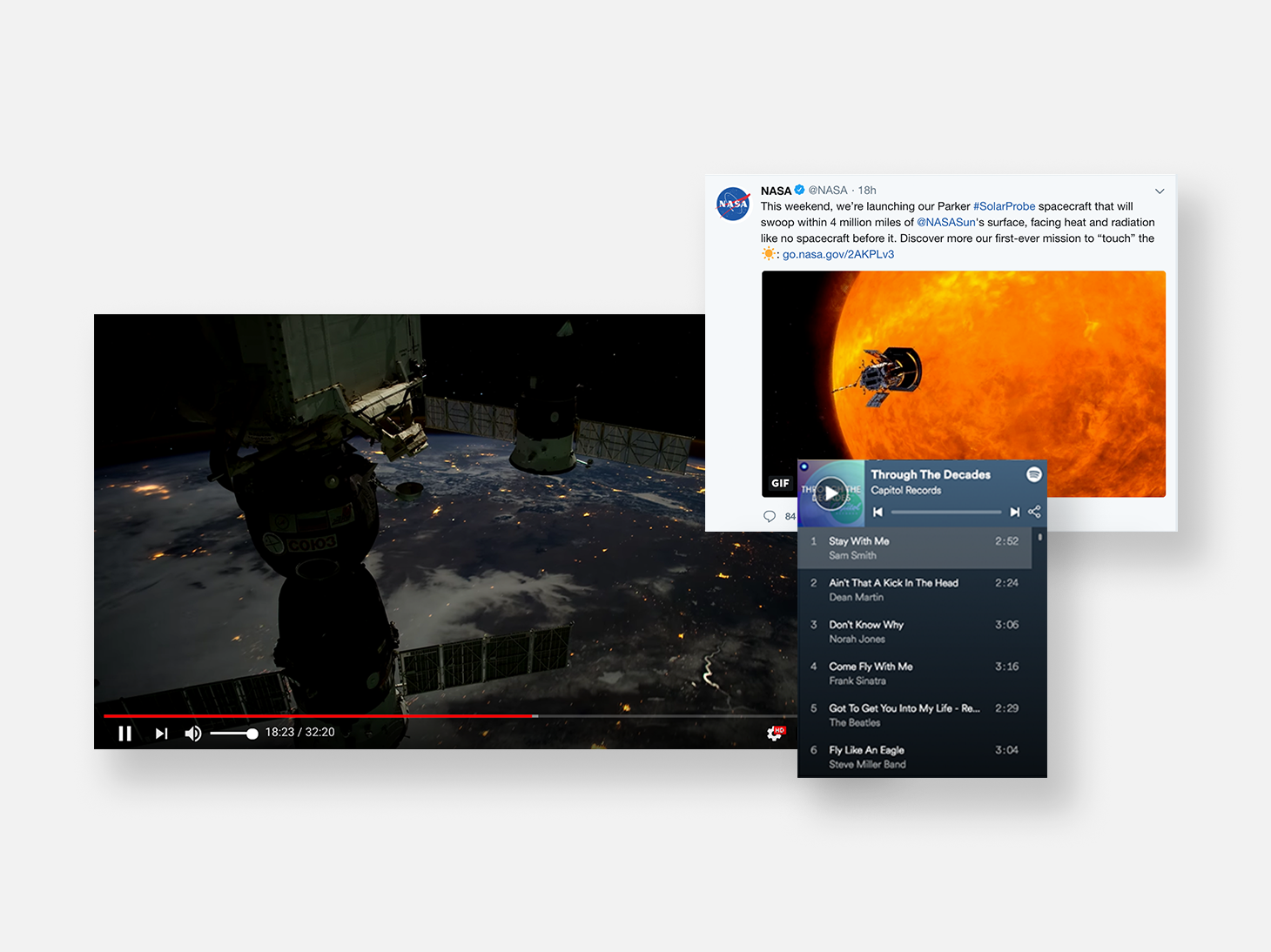Screen dimensions: 1271x952
Task: Play track Fly Like An Eagle
Action: [915, 756]
